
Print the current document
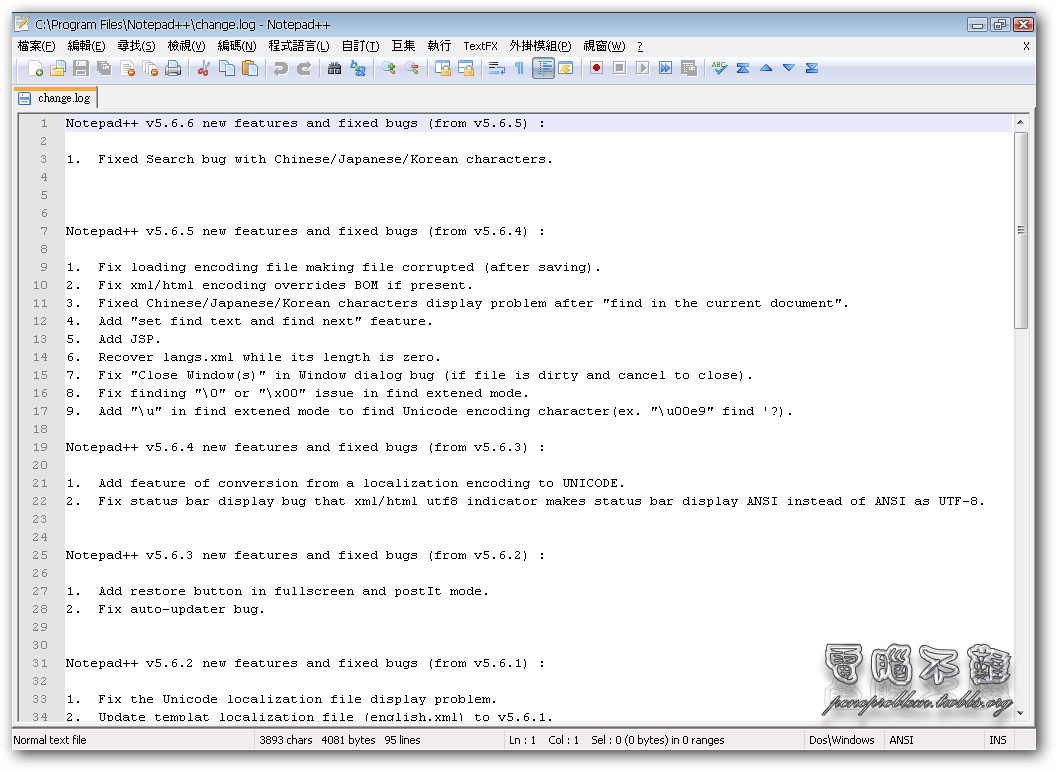coord(173,68)
